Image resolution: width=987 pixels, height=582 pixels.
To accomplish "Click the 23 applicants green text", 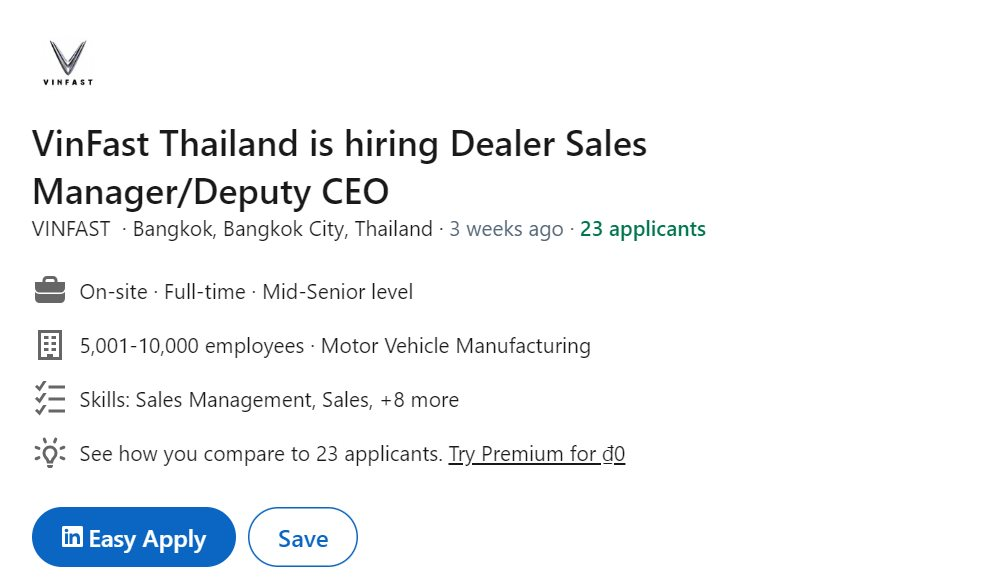I will (642, 229).
